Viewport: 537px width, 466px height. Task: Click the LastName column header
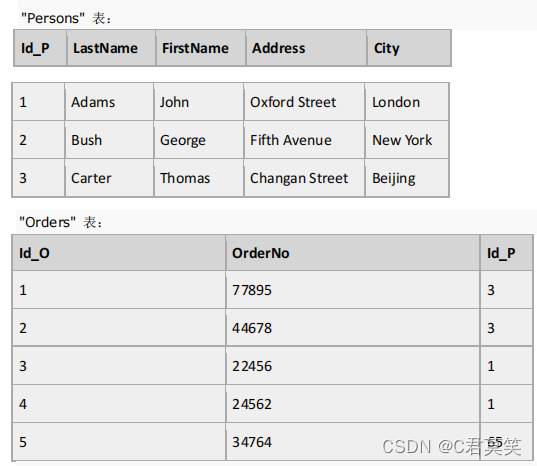(x=111, y=48)
